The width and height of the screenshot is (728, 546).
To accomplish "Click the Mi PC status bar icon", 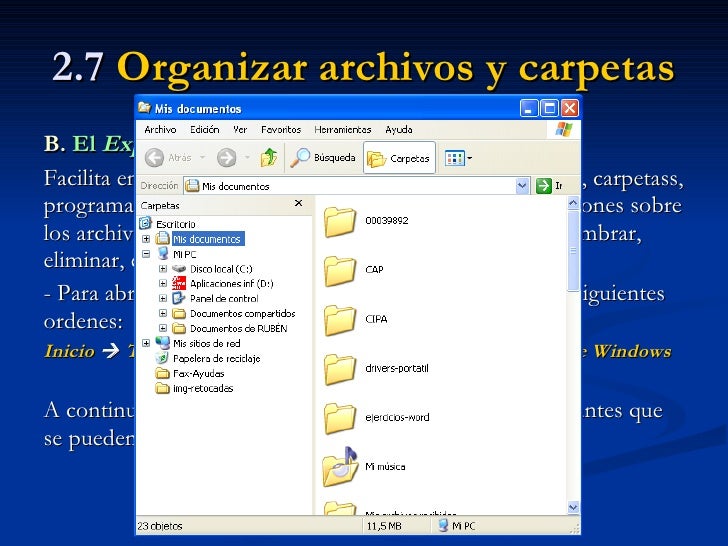I will (444, 526).
